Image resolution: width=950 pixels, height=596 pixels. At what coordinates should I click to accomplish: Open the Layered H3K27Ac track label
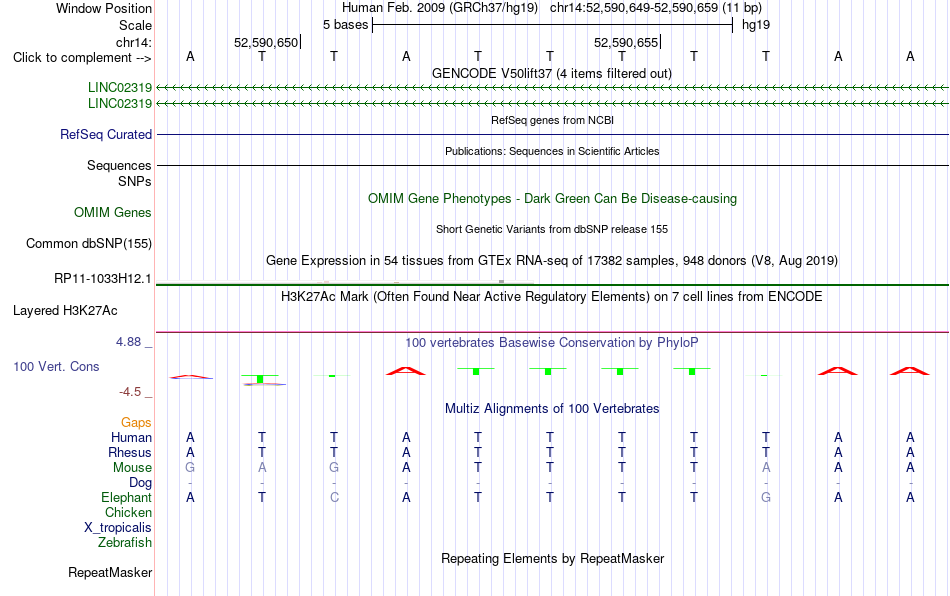click(x=65, y=311)
